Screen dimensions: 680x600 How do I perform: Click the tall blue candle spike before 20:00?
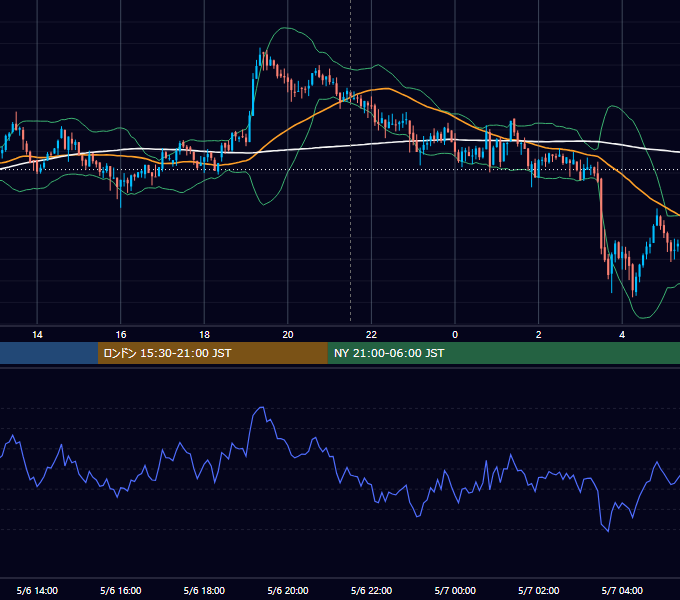point(253,93)
